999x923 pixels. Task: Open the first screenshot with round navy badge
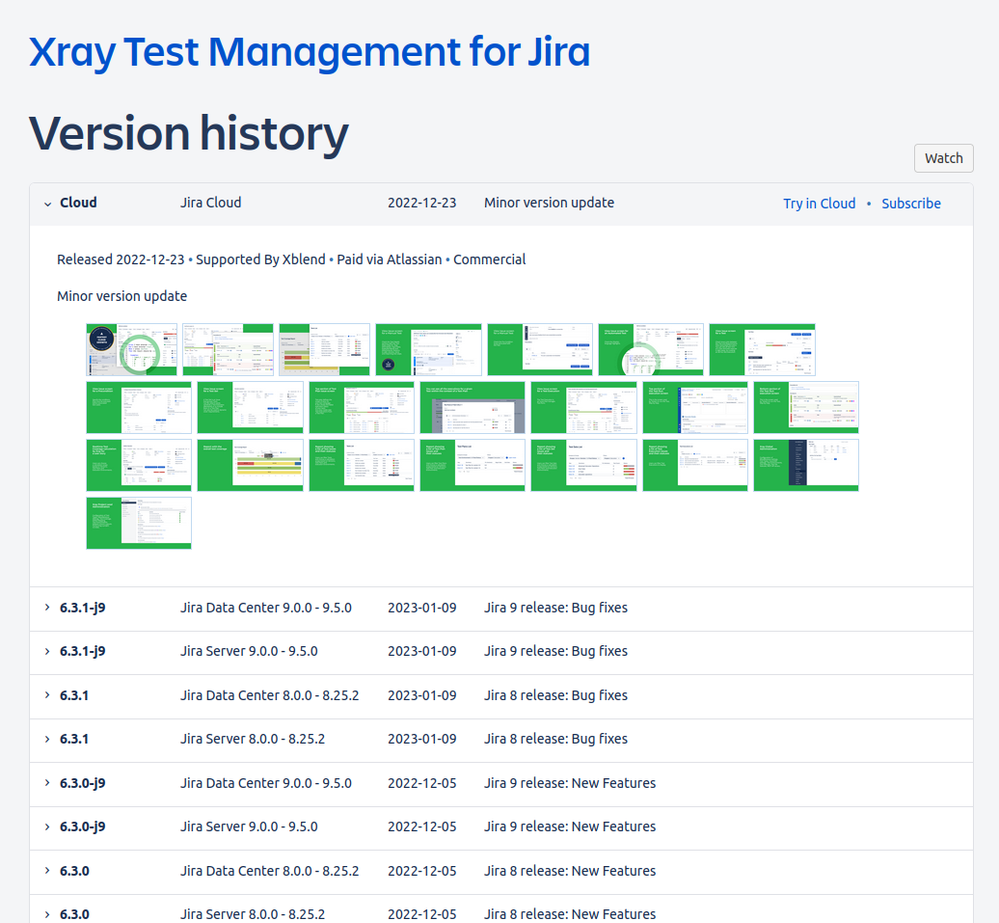click(x=132, y=350)
